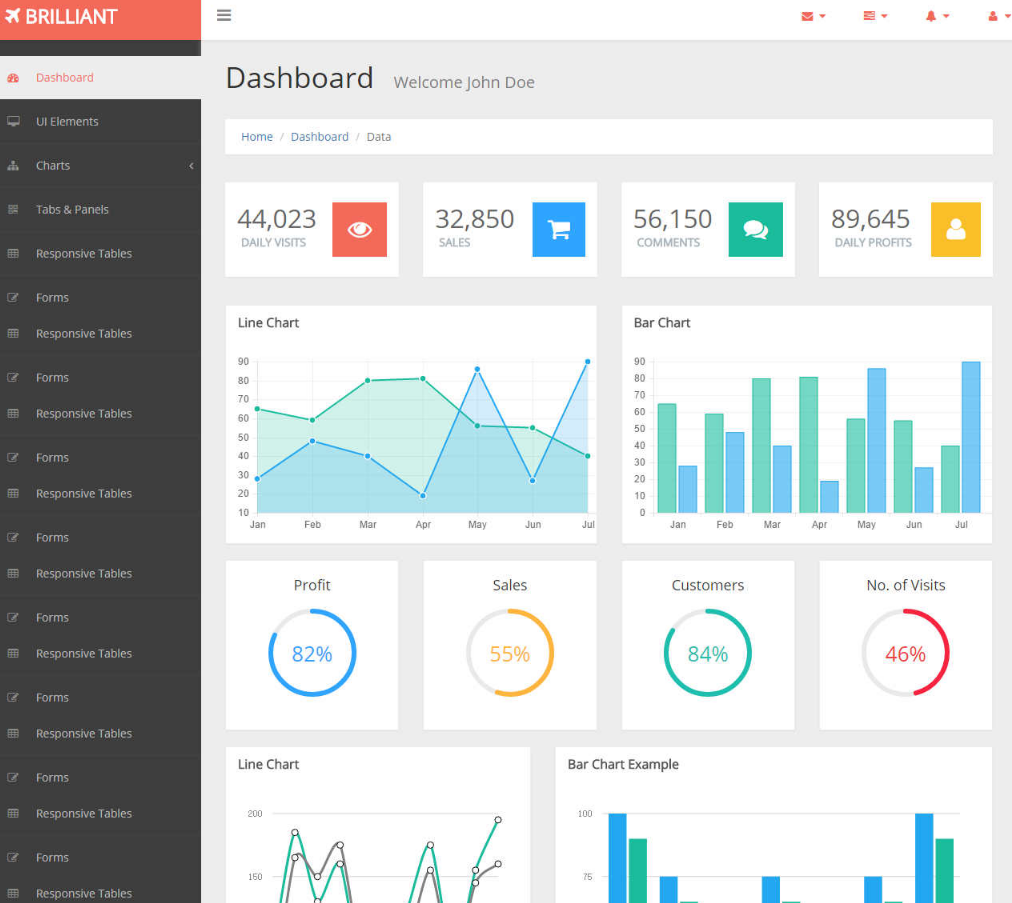Open Tabs & Panels from the sidebar
The width and height of the screenshot is (1012, 903).
click(x=72, y=210)
